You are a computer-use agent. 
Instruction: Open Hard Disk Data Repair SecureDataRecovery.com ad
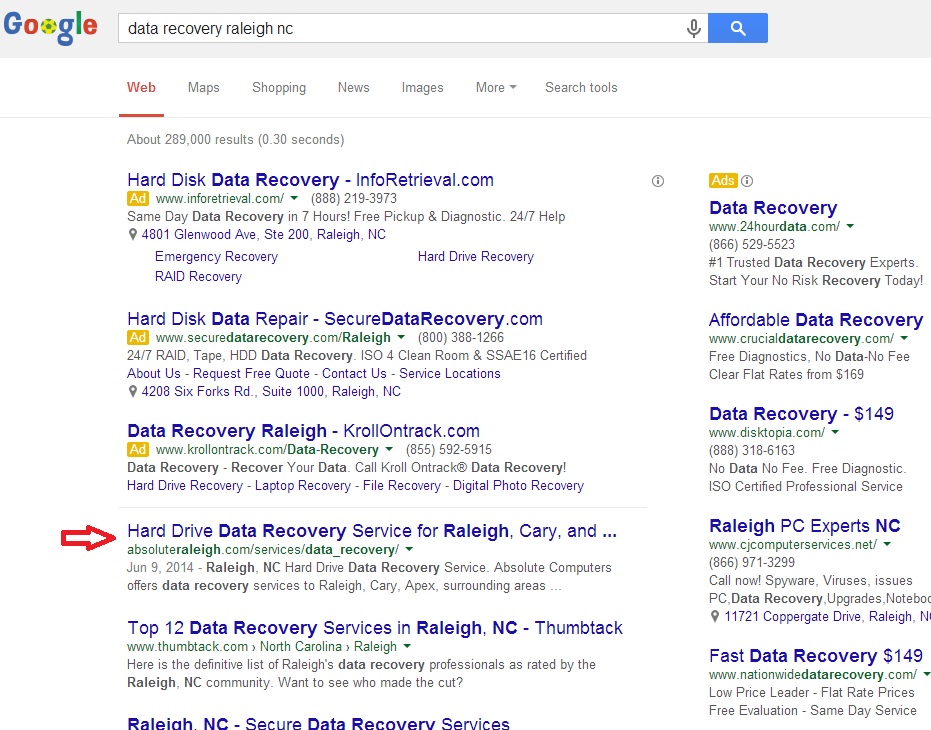pos(335,319)
